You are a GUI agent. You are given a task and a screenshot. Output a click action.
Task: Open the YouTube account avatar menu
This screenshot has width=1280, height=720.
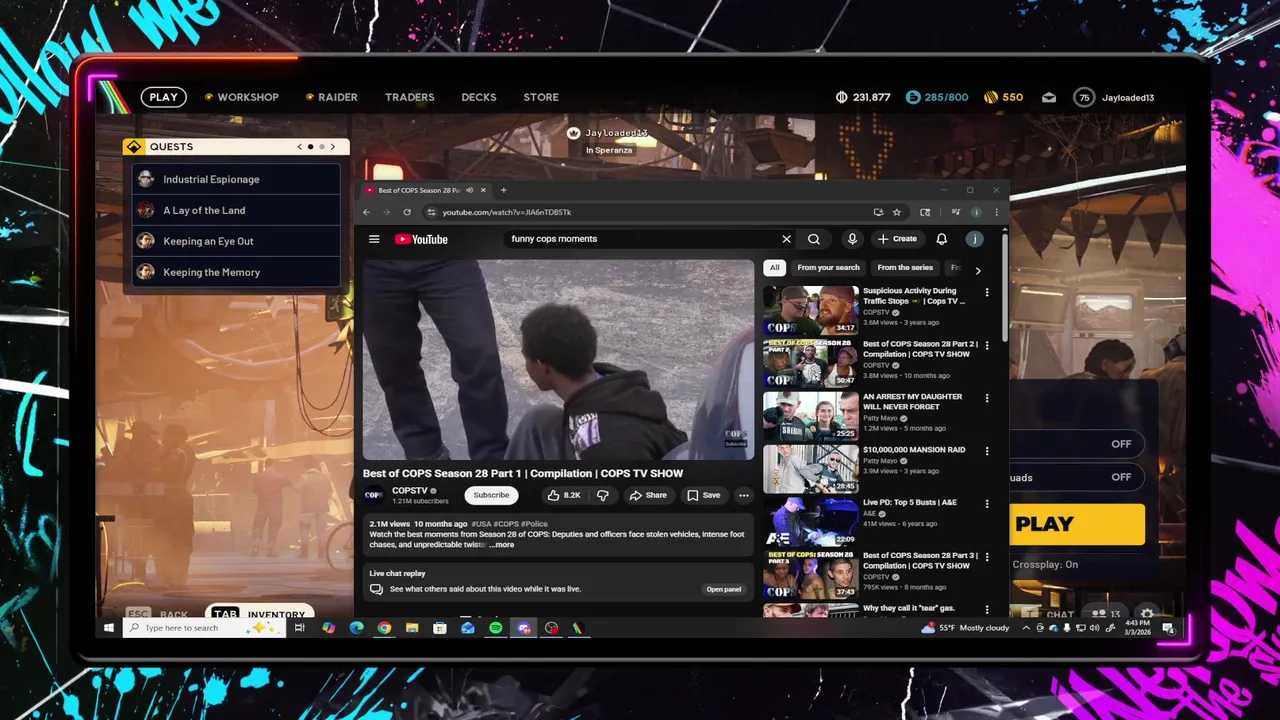pos(974,239)
